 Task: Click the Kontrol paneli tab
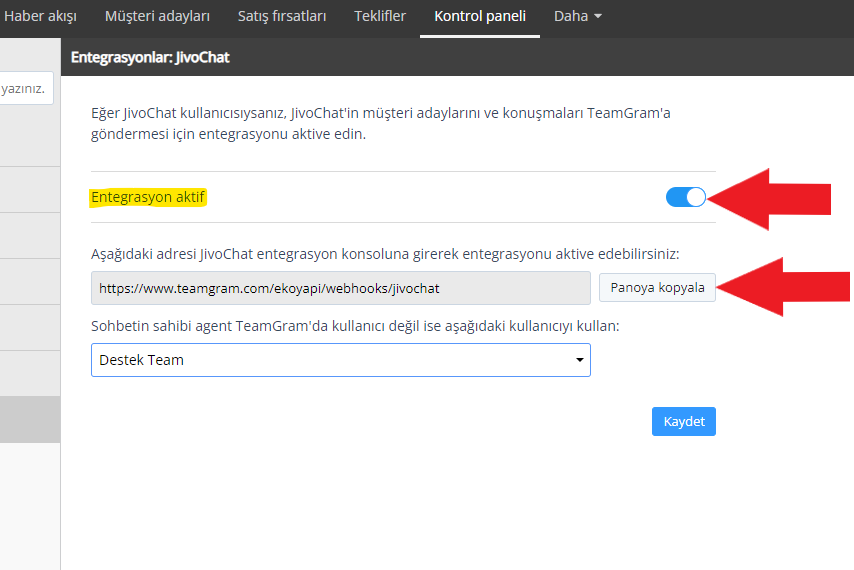[480, 16]
